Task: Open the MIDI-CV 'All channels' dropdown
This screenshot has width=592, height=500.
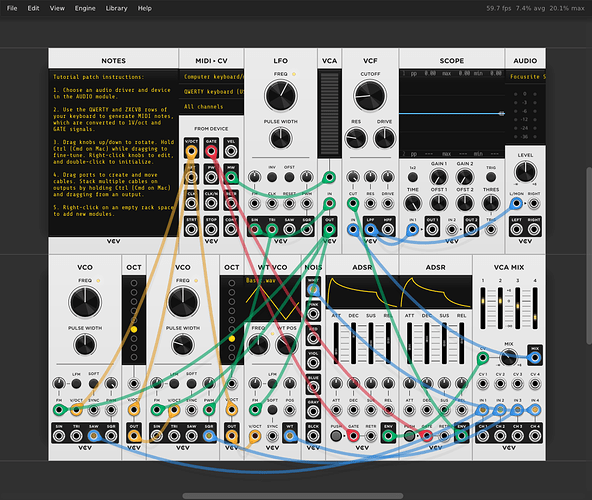Action: 211,107
